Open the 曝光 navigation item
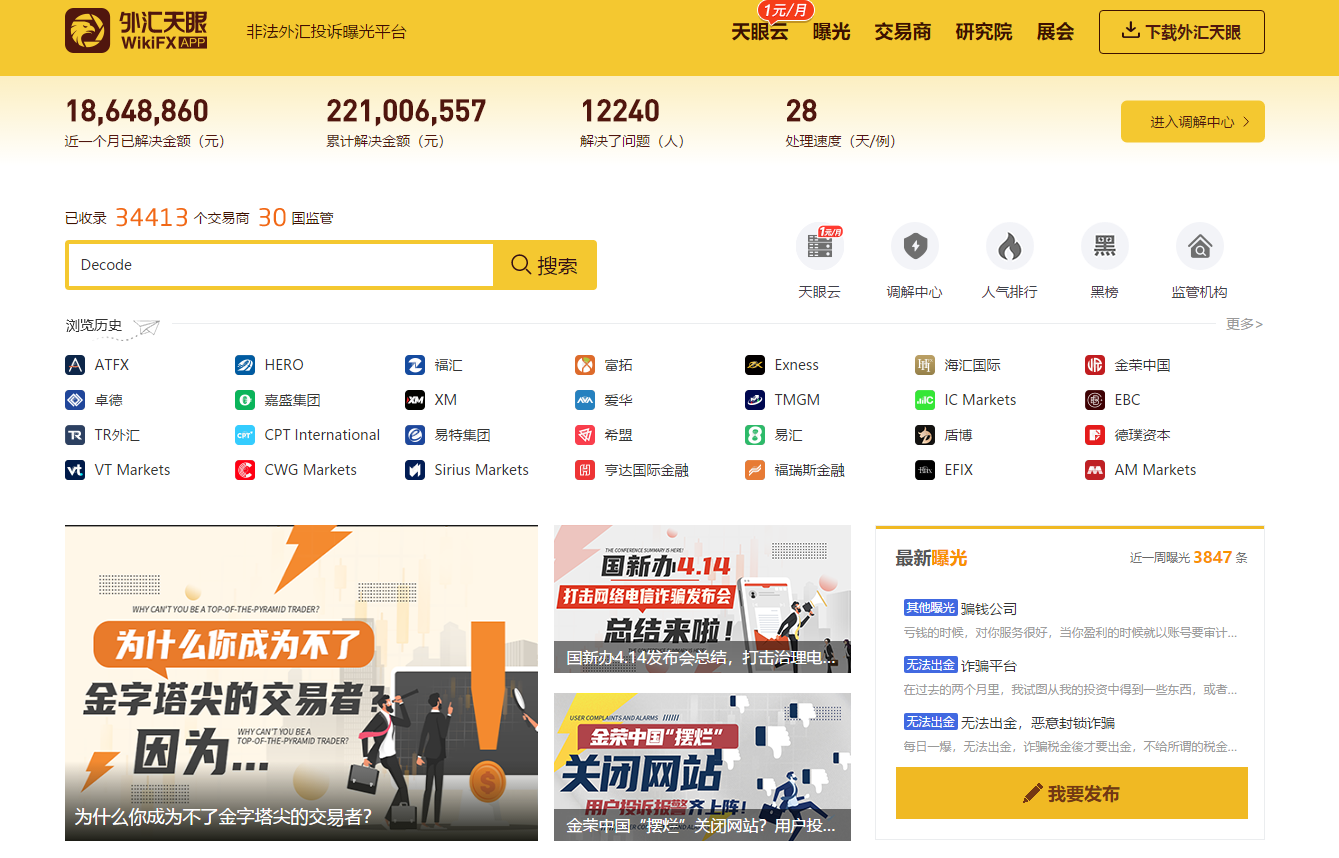This screenshot has height=858, width=1339. (x=832, y=32)
